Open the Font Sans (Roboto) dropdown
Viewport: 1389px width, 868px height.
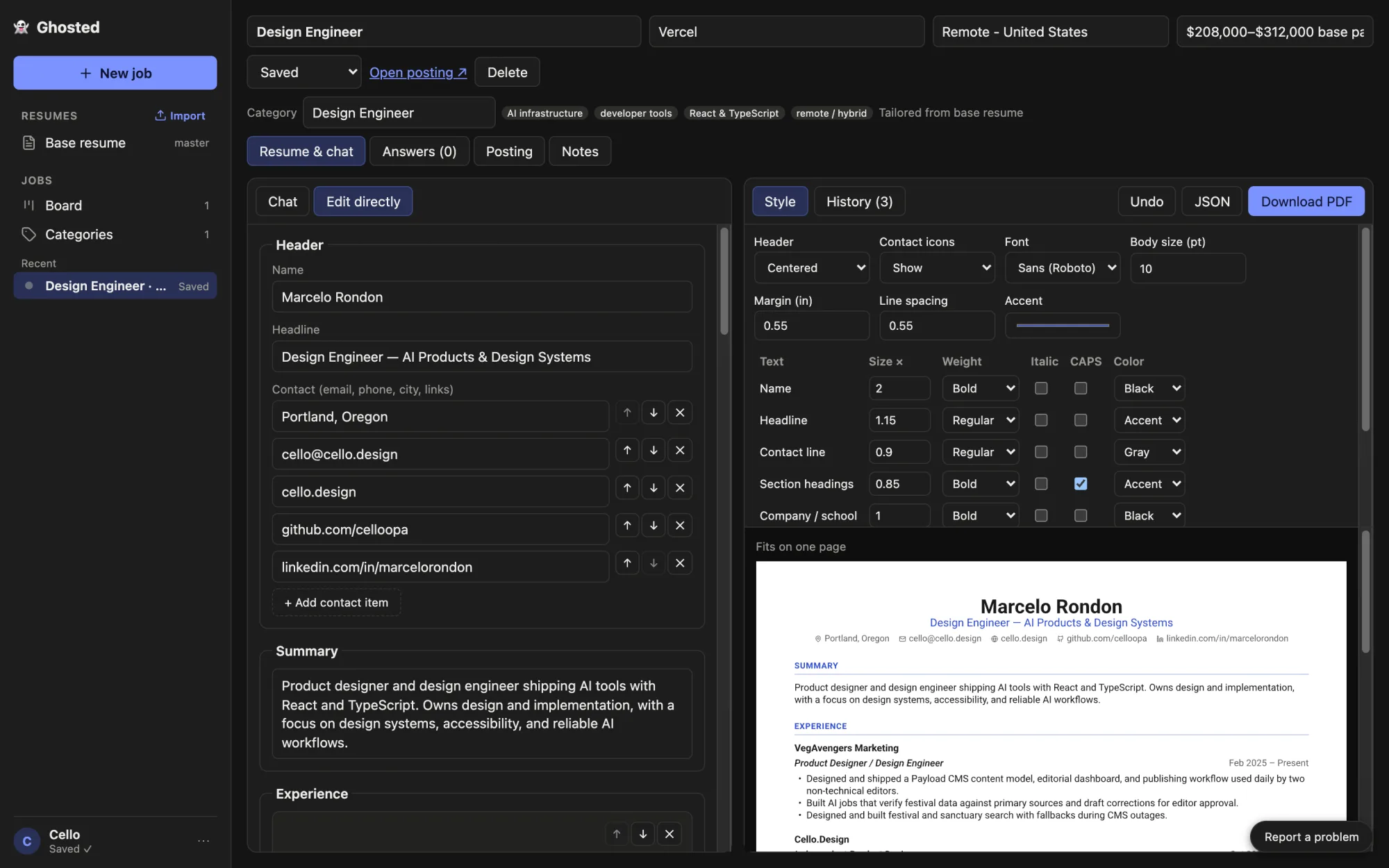(x=1062, y=268)
